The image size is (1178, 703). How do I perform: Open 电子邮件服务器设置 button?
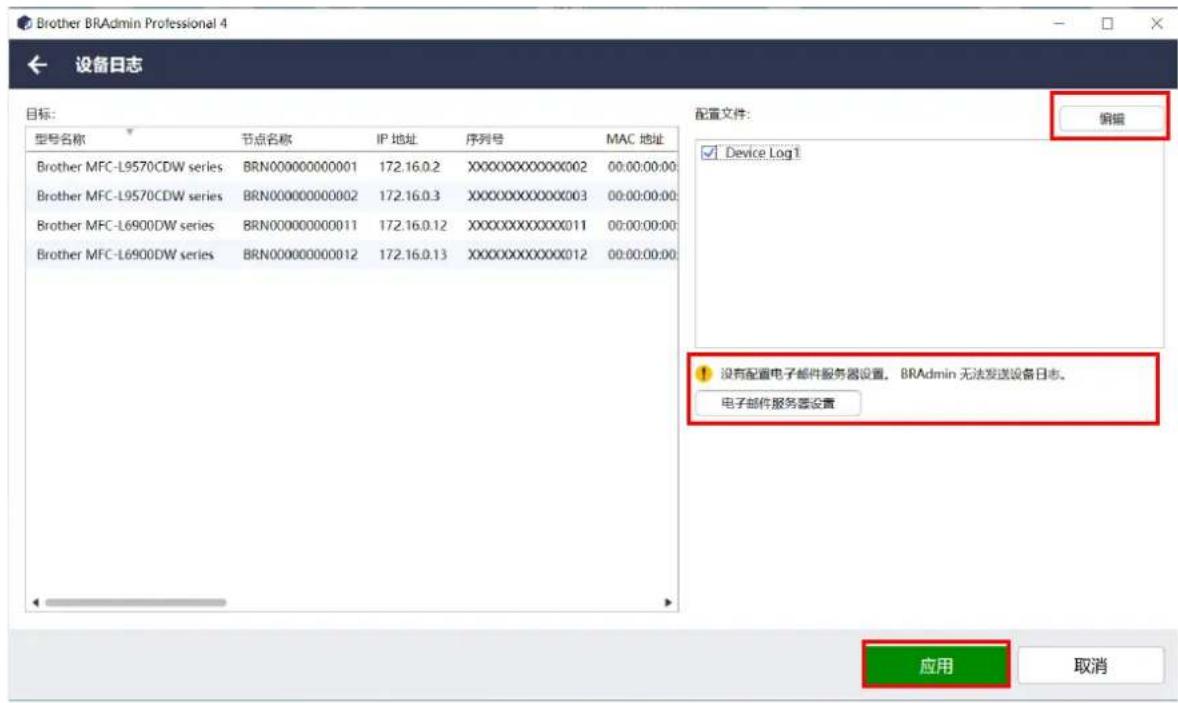coord(778,403)
